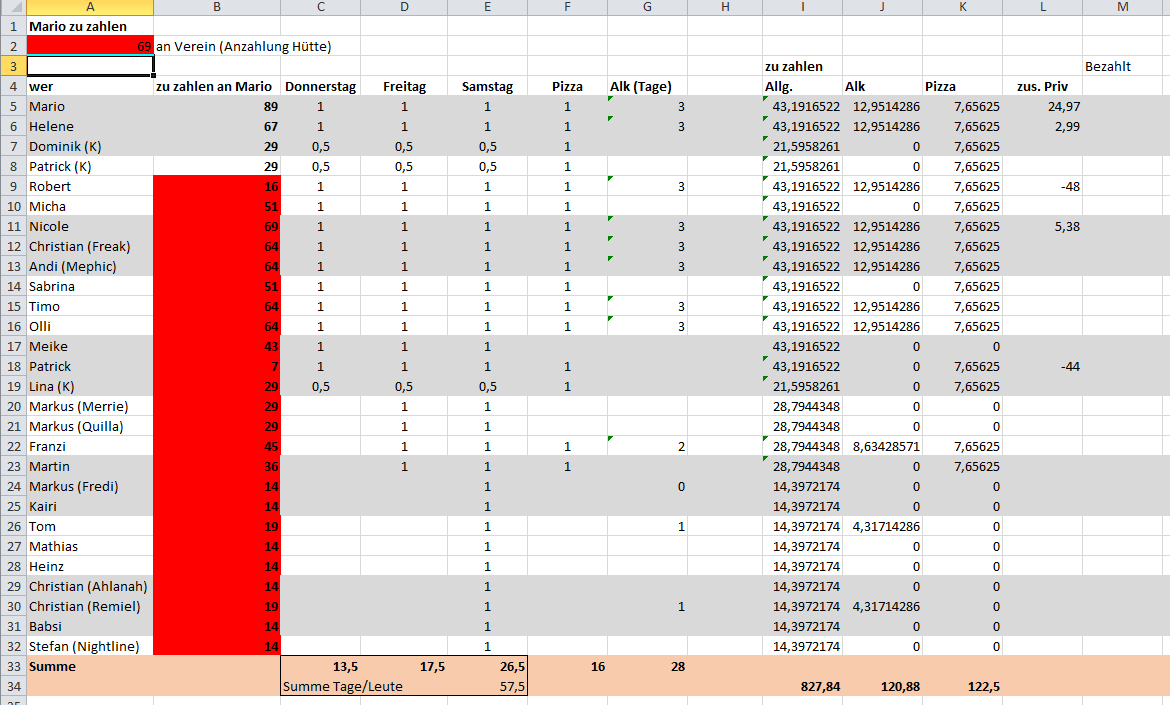The image size is (1170, 705).
Task: Select empty active cell A3
Action: click(90, 66)
